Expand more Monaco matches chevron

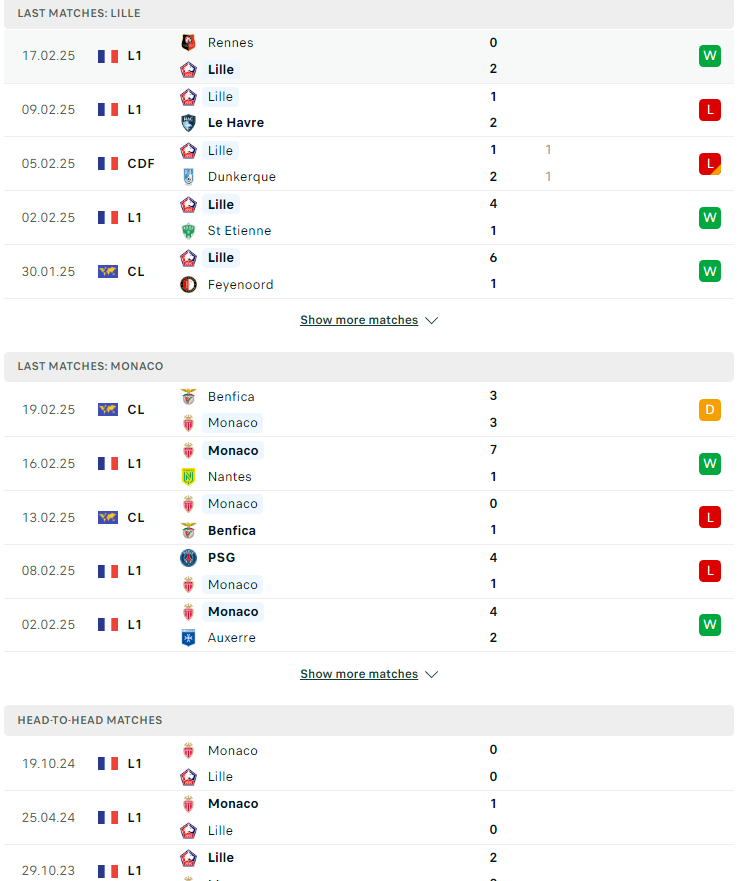click(x=432, y=674)
